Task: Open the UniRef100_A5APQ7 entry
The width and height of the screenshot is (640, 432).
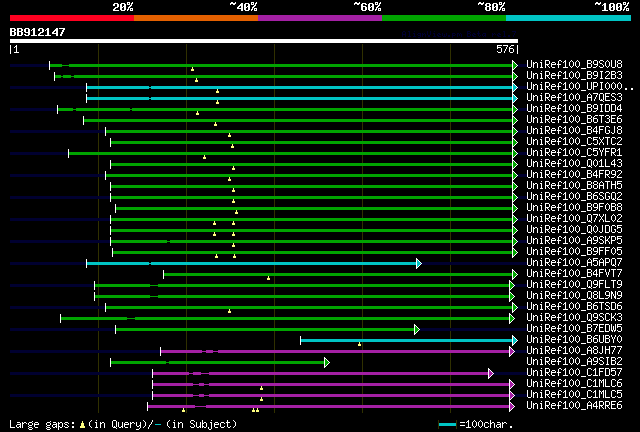Action: tap(574, 263)
